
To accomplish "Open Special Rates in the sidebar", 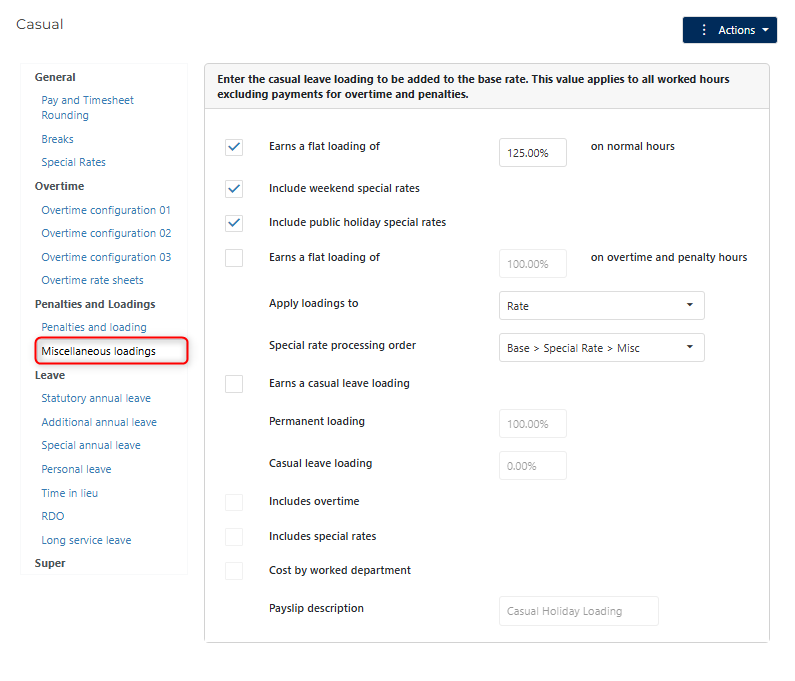I will pyautogui.click(x=73, y=162).
